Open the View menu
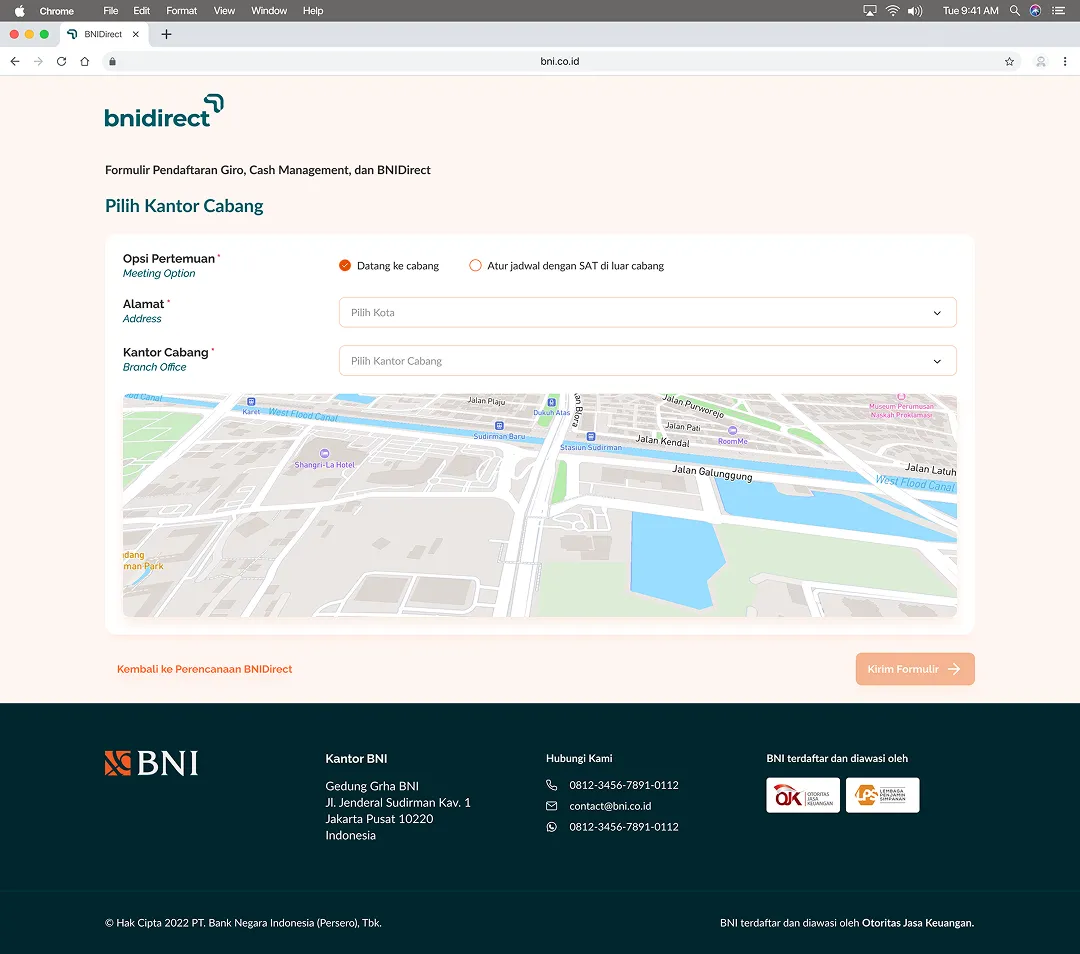Screen dimensions: 1080x954 click(224, 10)
